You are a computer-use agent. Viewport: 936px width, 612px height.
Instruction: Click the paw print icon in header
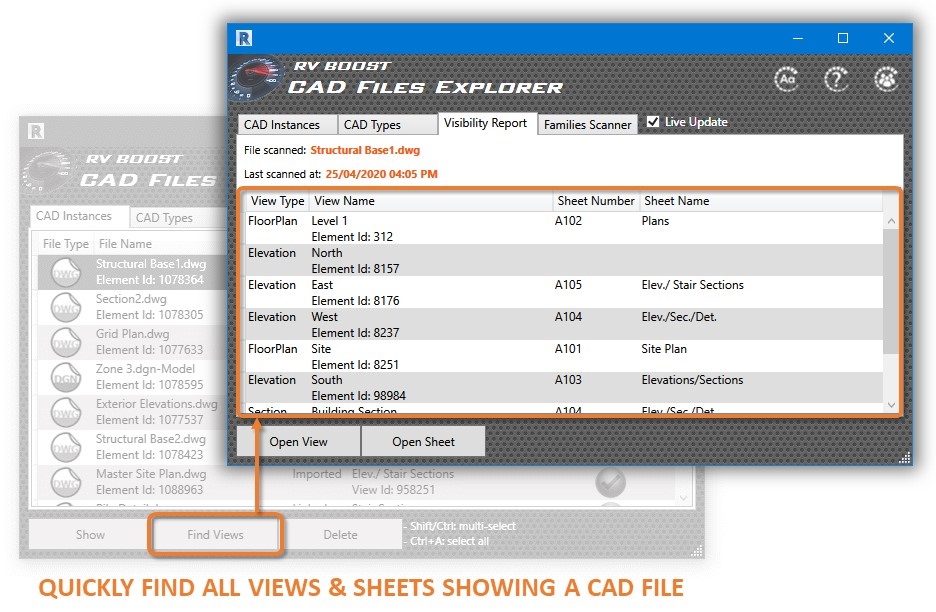[x=886, y=79]
